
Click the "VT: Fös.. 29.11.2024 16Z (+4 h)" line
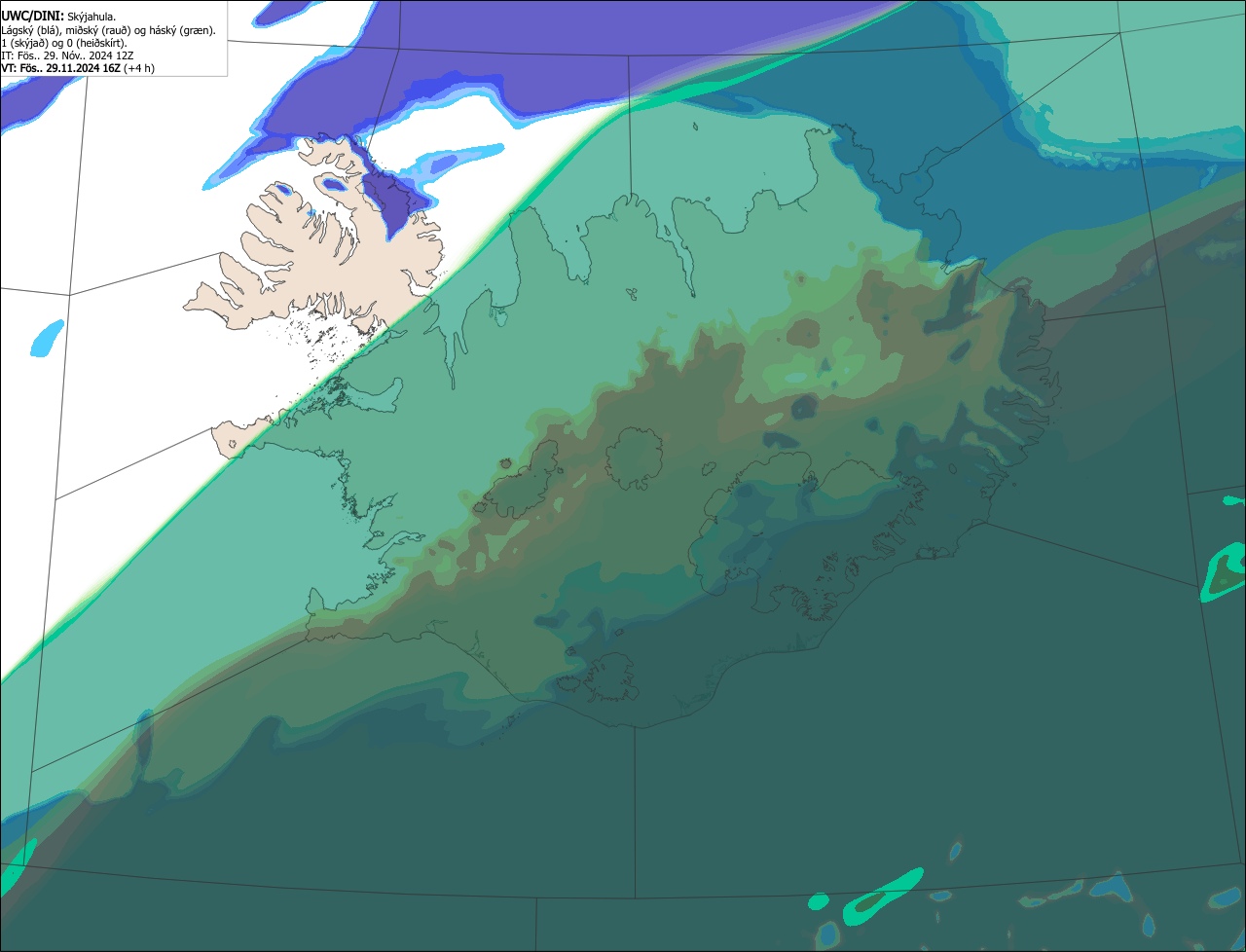pyautogui.click(x=78, y=68)
